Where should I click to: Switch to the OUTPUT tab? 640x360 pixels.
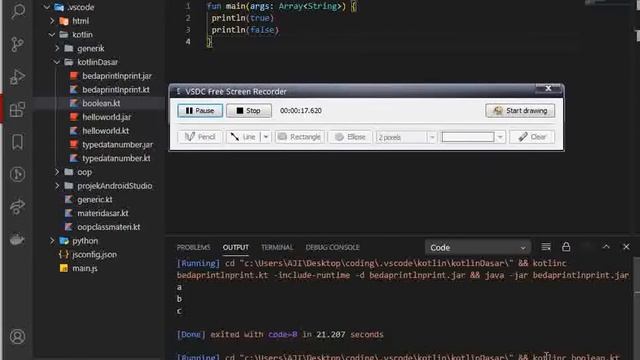pos(236,247)
